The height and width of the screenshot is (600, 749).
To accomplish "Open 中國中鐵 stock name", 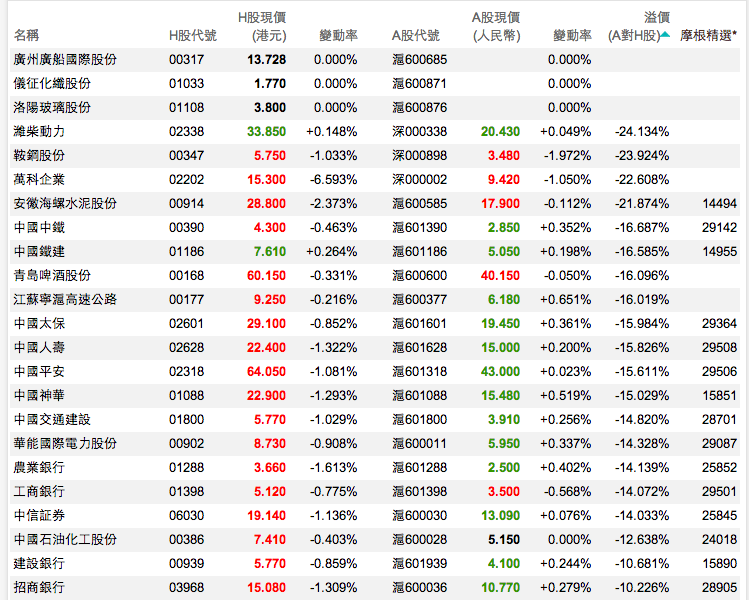I will tap(39, 227).
